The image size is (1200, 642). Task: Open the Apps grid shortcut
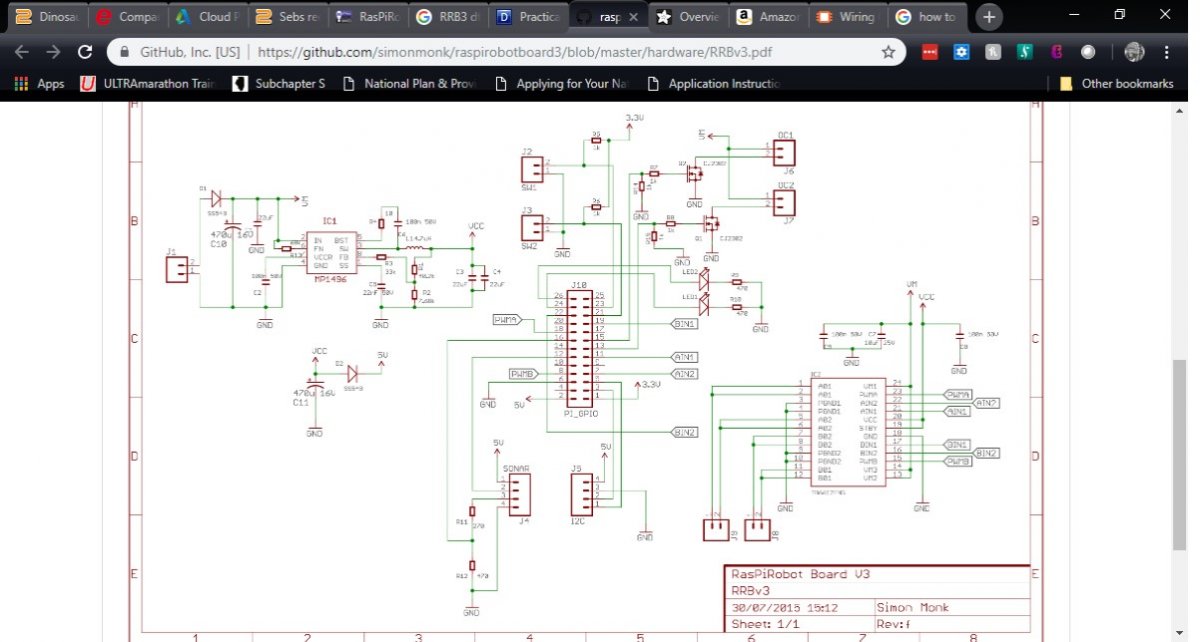pyautogui.click(x=39, y=84)
